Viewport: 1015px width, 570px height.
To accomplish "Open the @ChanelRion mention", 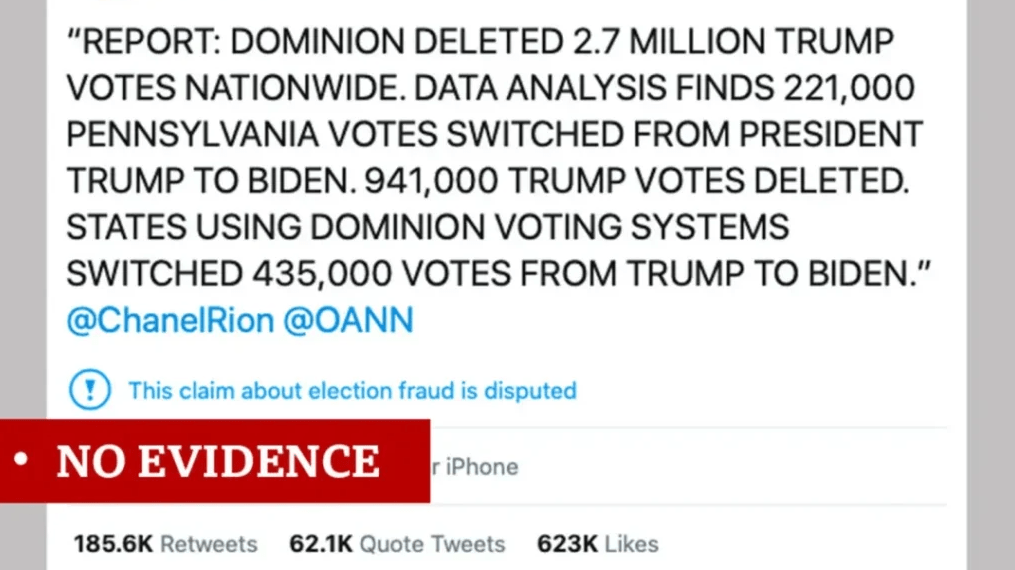I will (x=171, y=320).
